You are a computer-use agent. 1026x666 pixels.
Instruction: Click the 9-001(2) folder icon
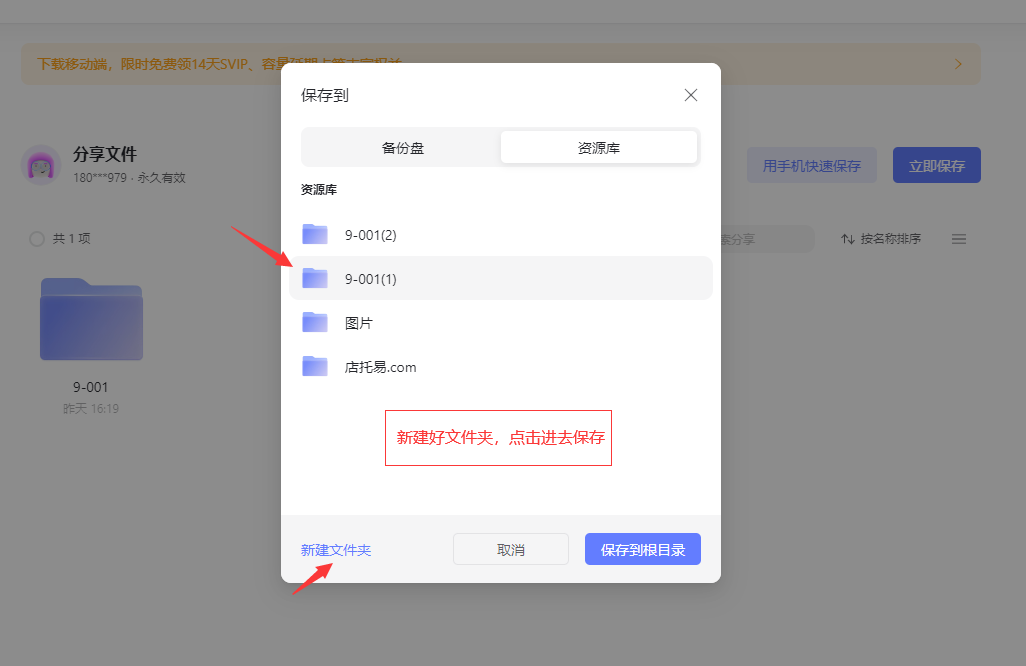315,235
